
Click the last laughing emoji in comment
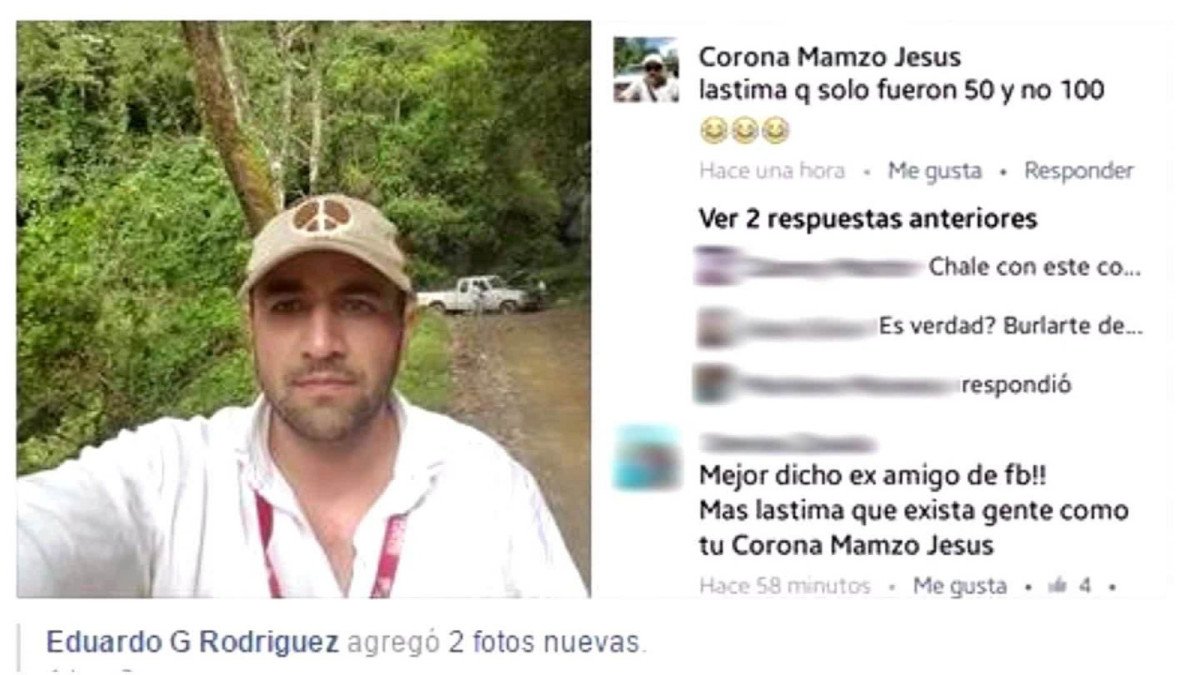[x=777, y=129]
